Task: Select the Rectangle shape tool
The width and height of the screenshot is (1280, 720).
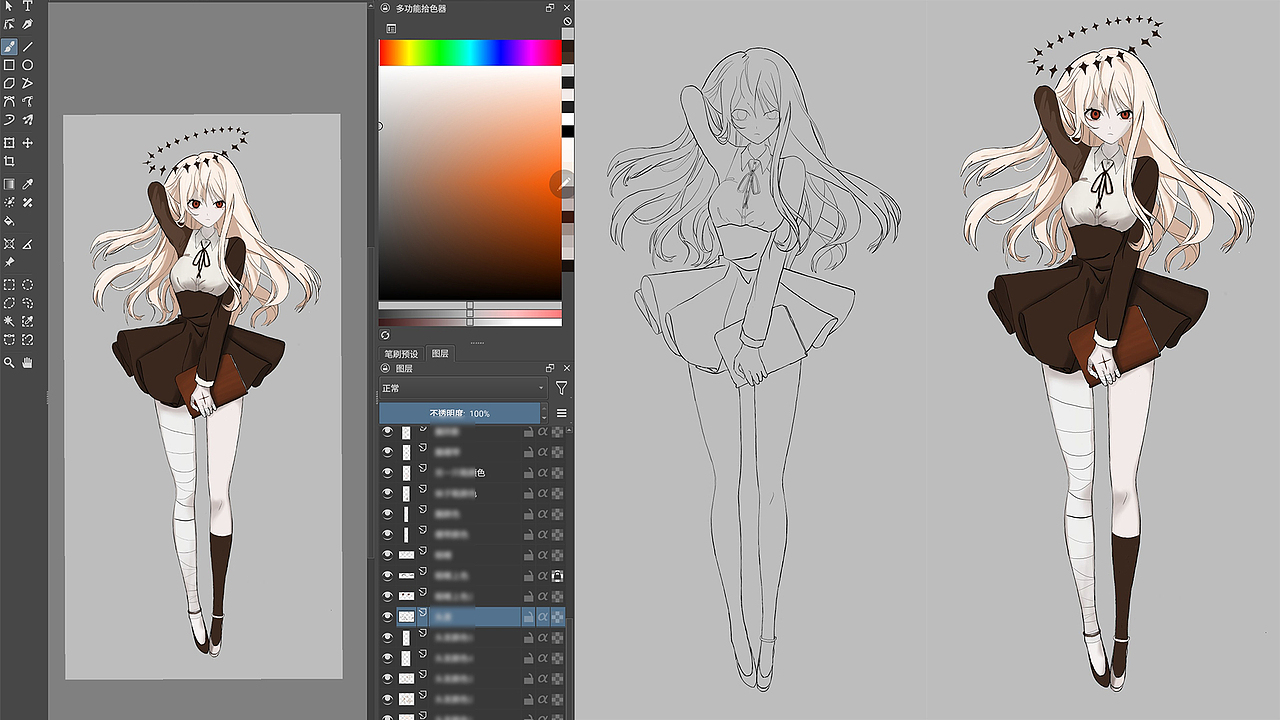Action: [9, 65]
